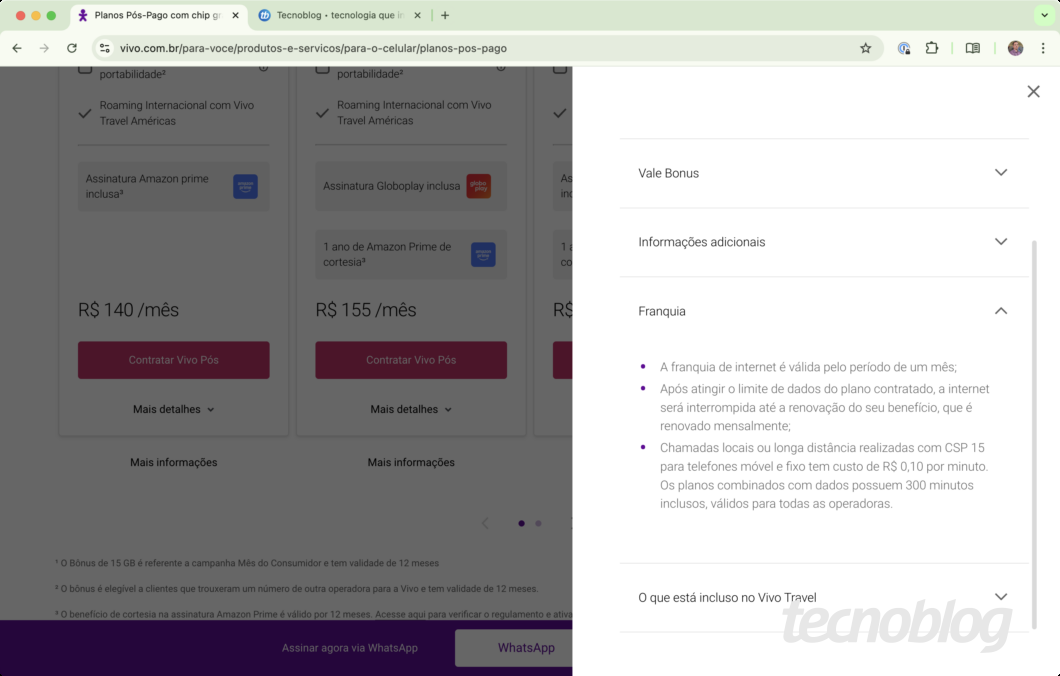Click the Globoplay icon on the R$ 155 plan

click(479, 186)
